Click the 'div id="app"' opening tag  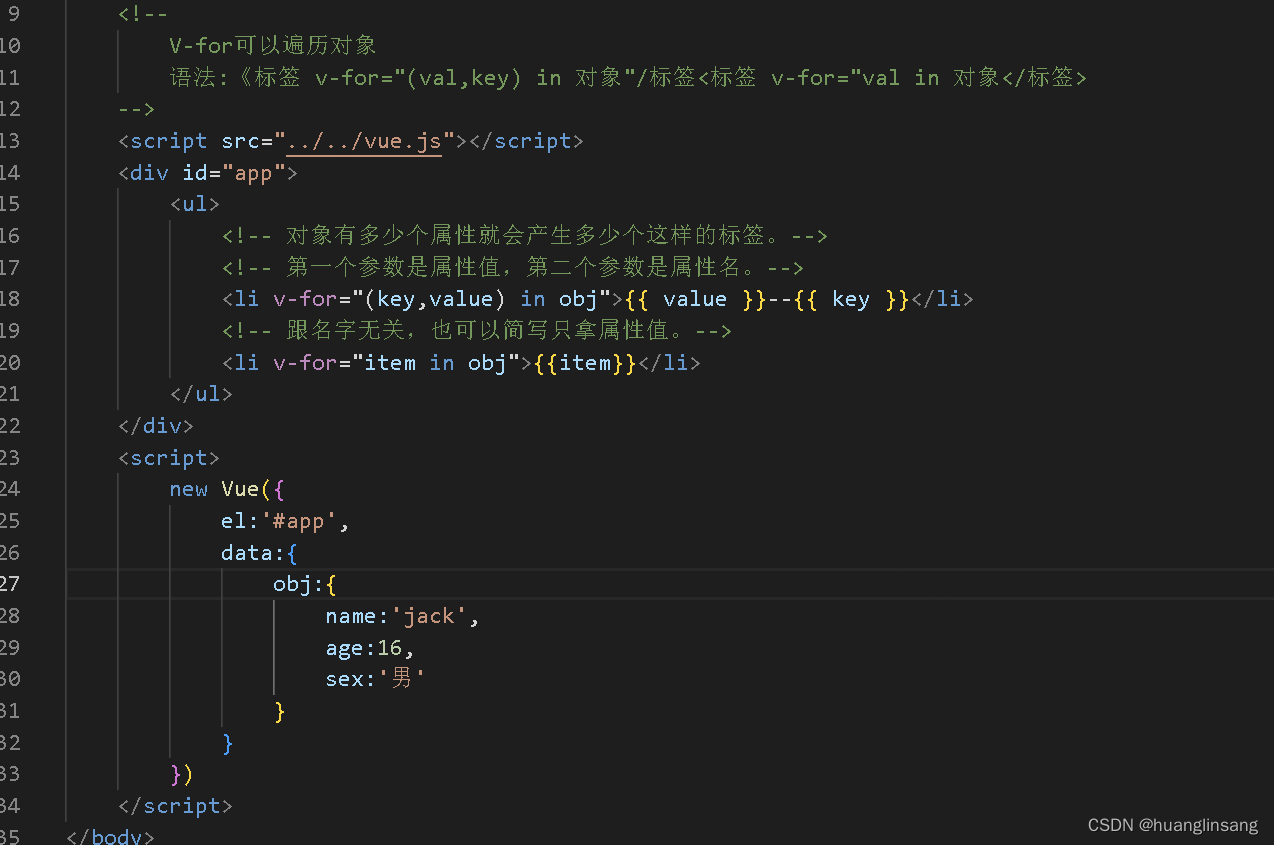pyautogui.click(x=208, y=173)
